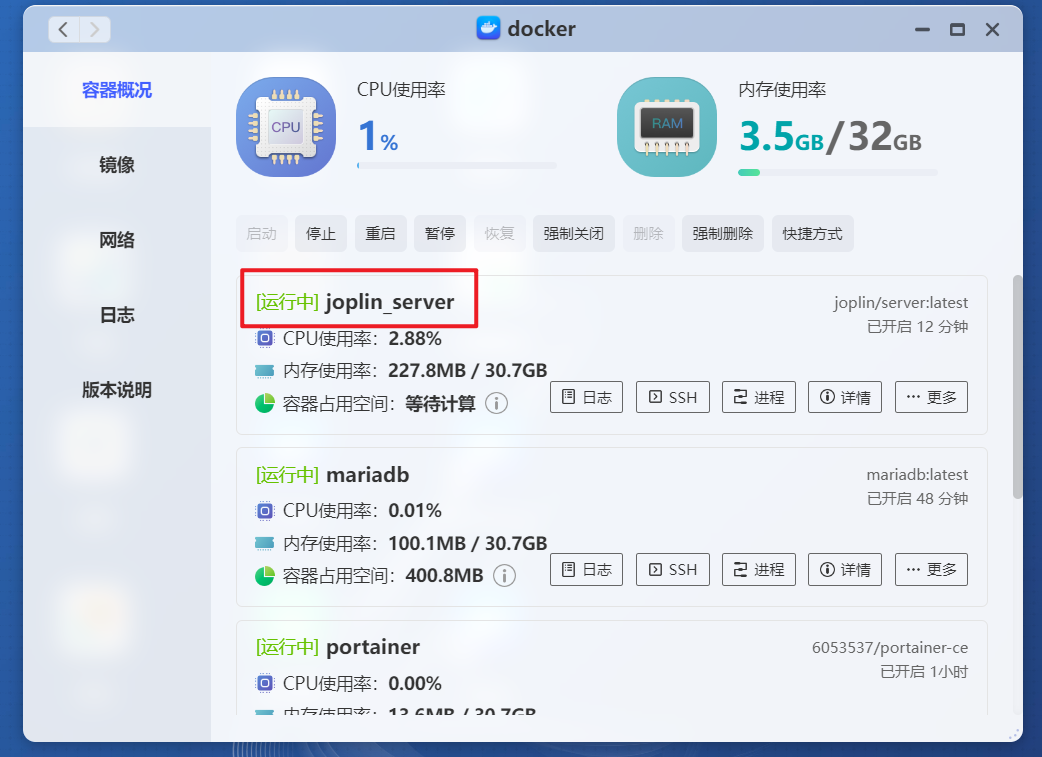1042x757 pixels.
Task: View 进程 processes of mariadb
Action: (x=759, y=569)
